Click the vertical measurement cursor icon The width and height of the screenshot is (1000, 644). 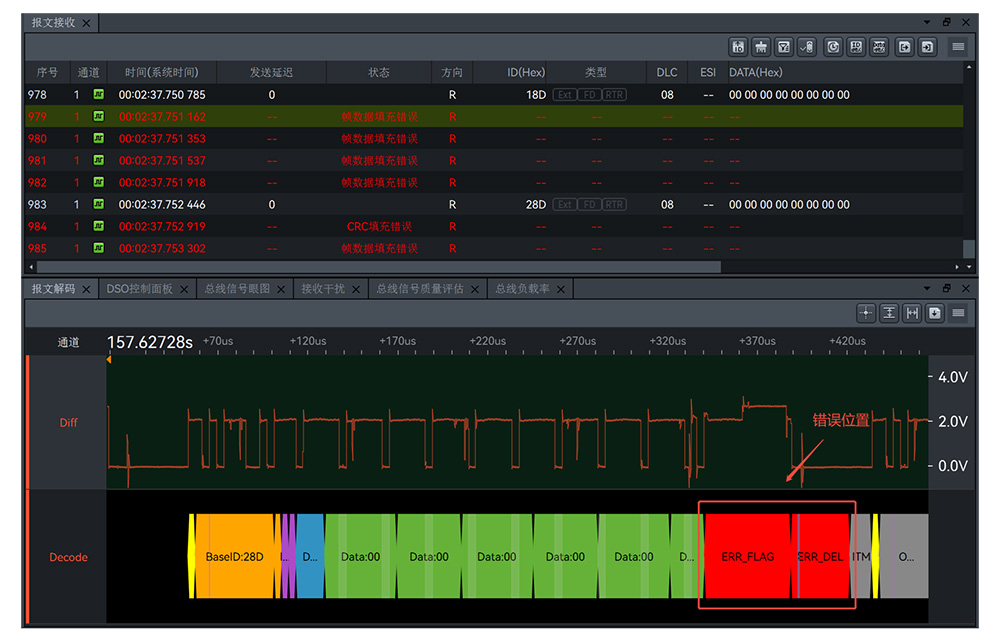tap(889, 313)
